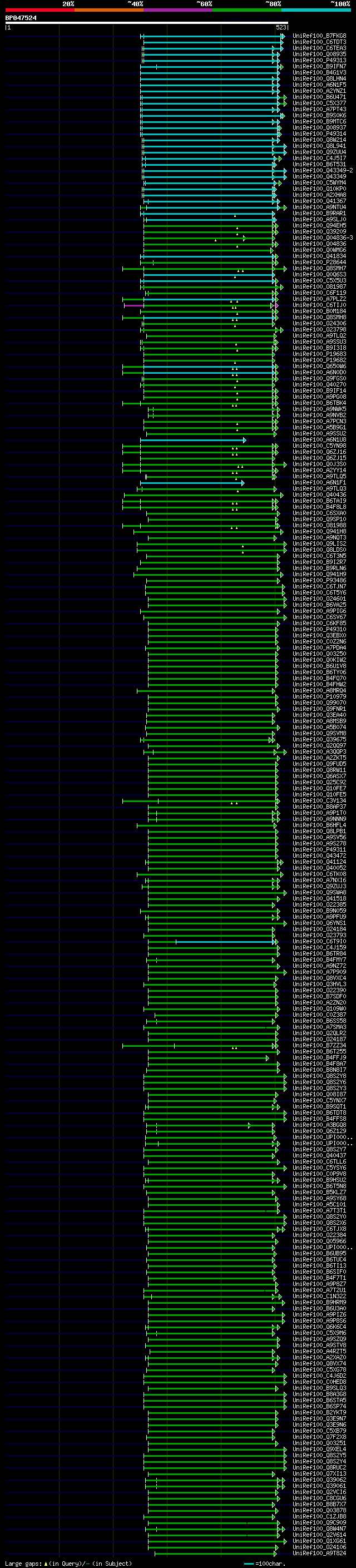The image size is (356, 1568).
Task: Select the UniRef100_A7P909 label
Action: coord(319,972)
